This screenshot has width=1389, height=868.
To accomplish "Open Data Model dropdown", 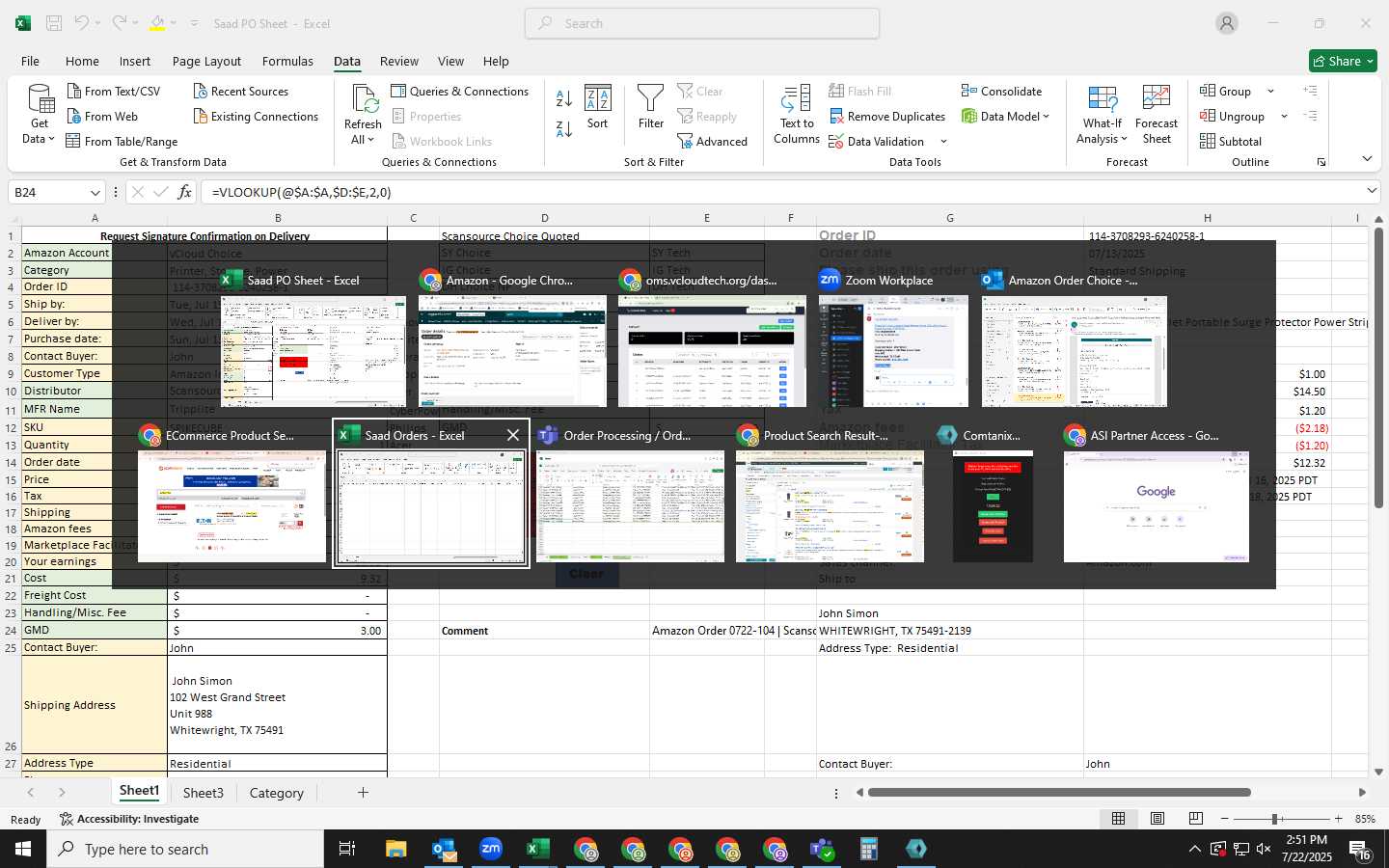I will pyautogui.click(x=1005, y=116).
